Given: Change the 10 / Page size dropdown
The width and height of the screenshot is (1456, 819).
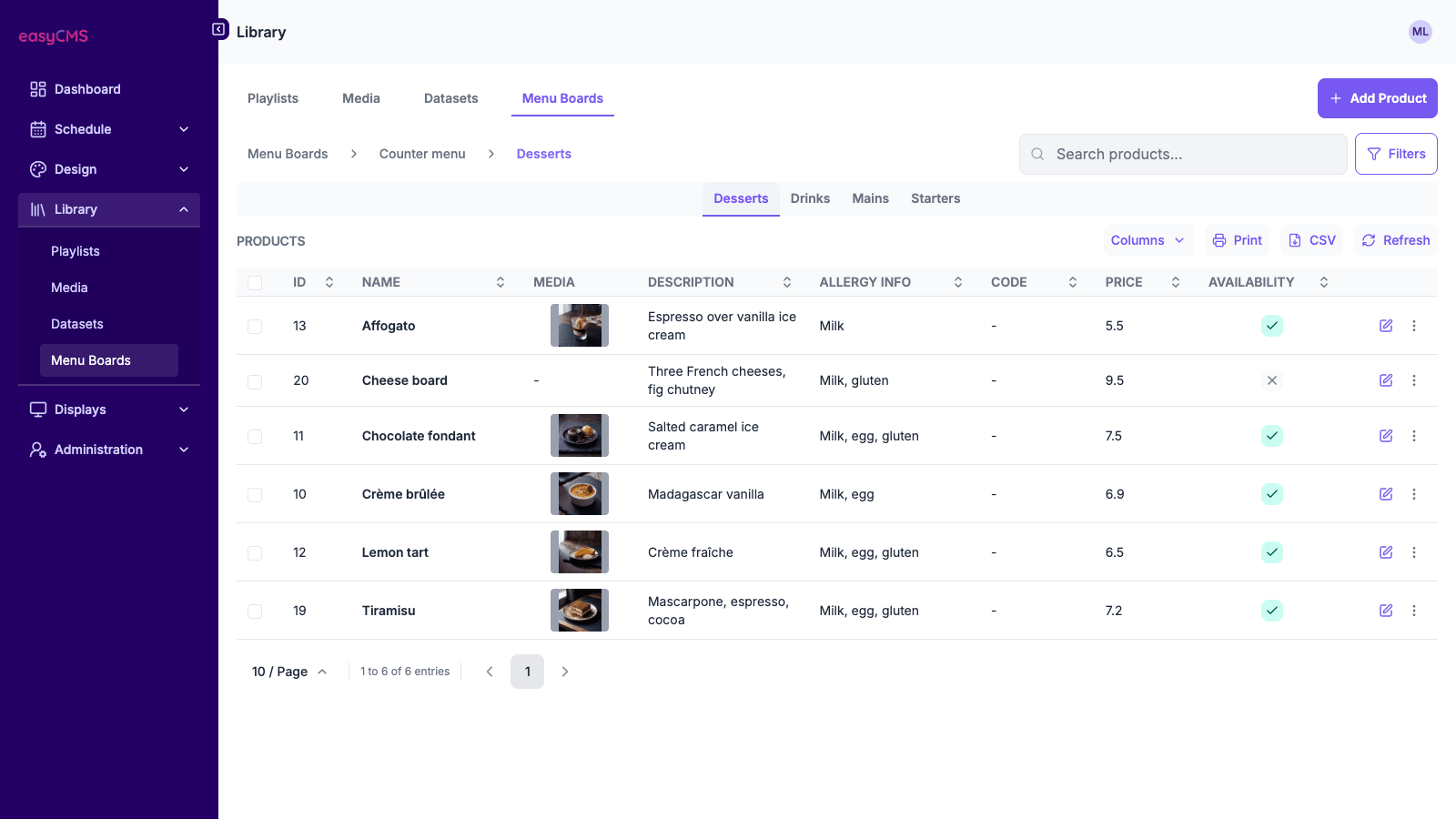Looking at the screenshot, I should tap(289, 672).
